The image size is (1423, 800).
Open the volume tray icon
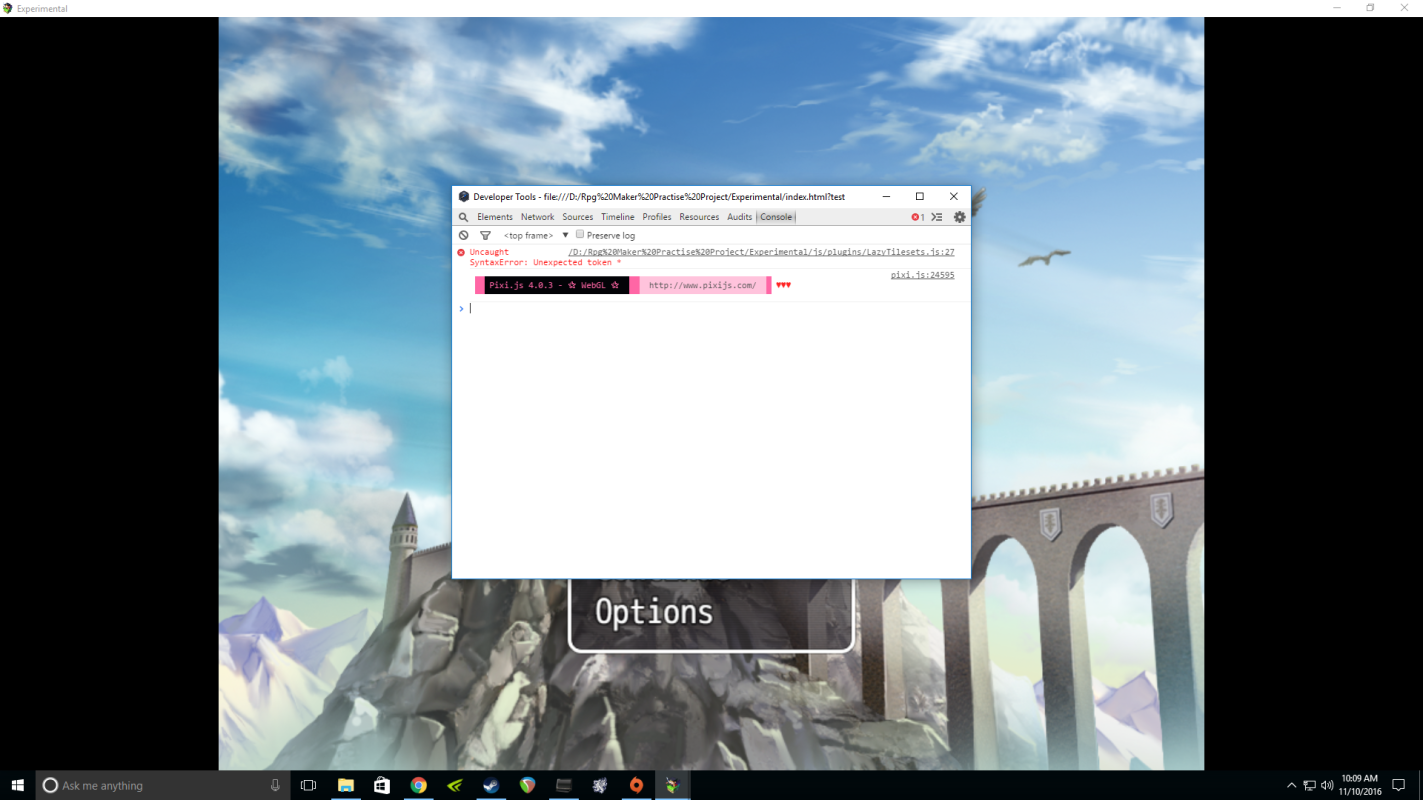1327,785
